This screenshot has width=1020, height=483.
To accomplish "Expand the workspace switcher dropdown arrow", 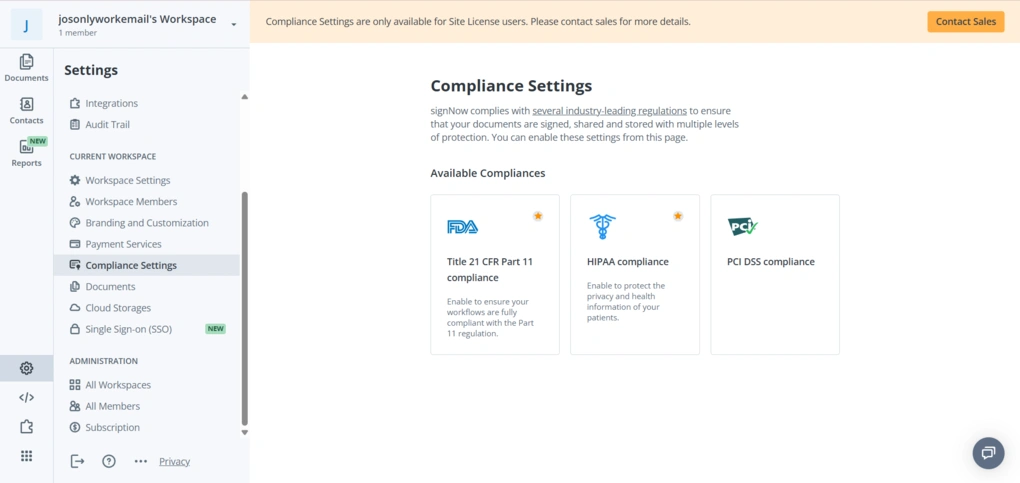I will [x=234, y=25].
